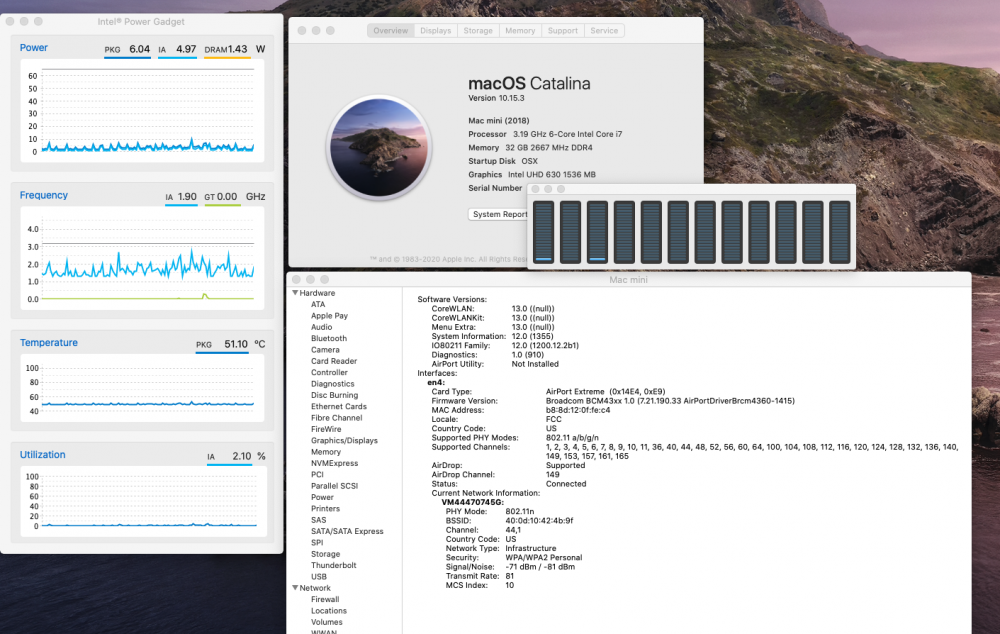Click the System Report button

tap(499, 214)
